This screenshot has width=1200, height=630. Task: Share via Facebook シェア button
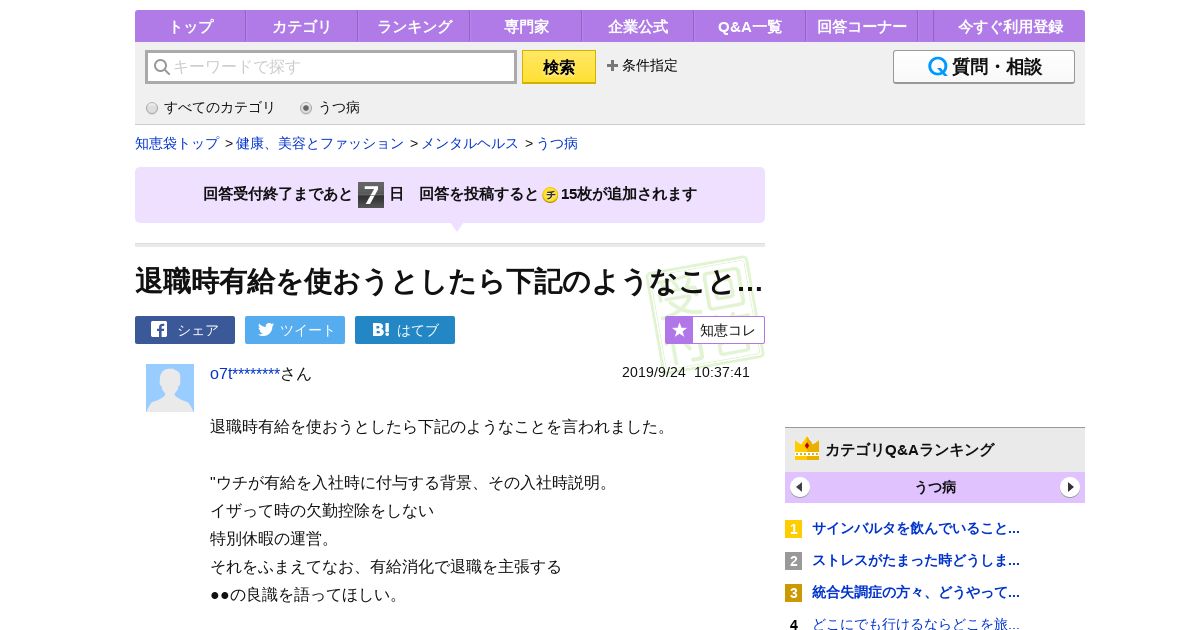[185, 330]
